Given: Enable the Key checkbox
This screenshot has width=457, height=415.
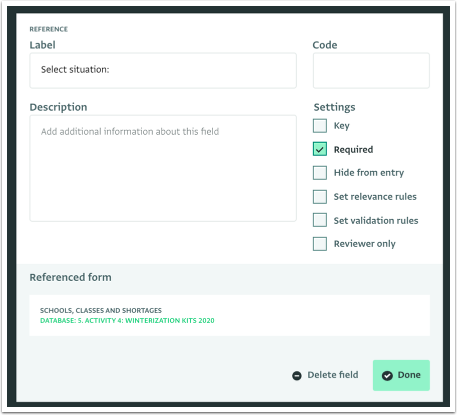Looking at the screenshot, I should coord(320,126).
